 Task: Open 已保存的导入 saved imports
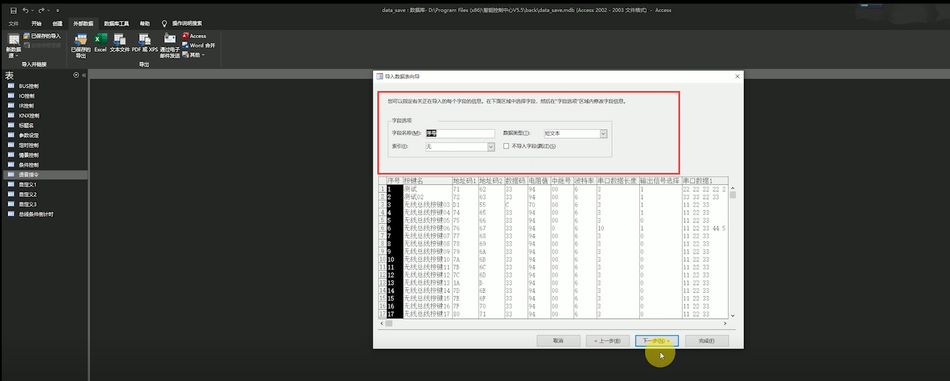[x=42, y=36]
